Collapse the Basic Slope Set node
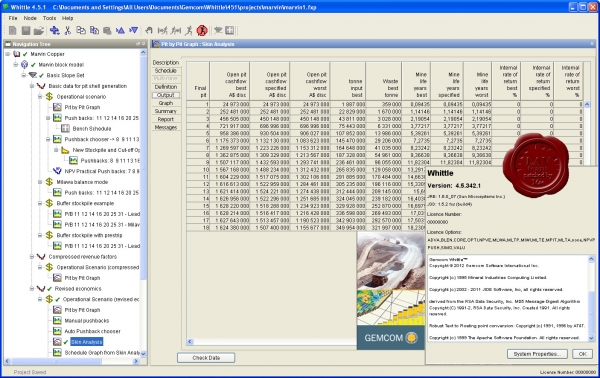The height and width of the screenshot is (378, 600). (x=24, y=75)
